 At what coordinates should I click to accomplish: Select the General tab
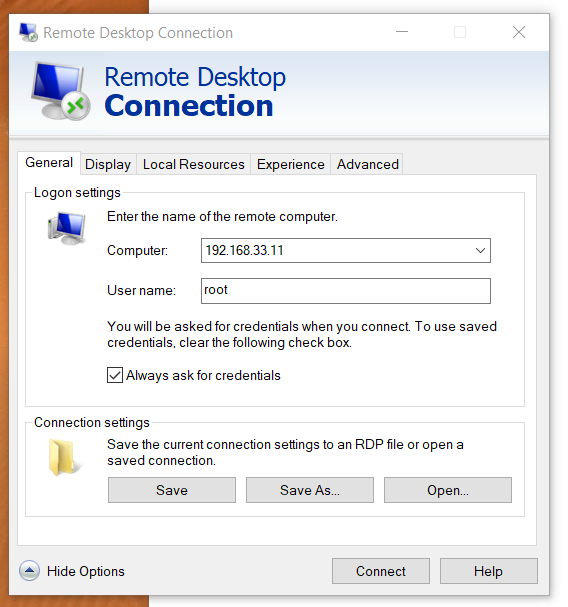click(x=49, y=163)
